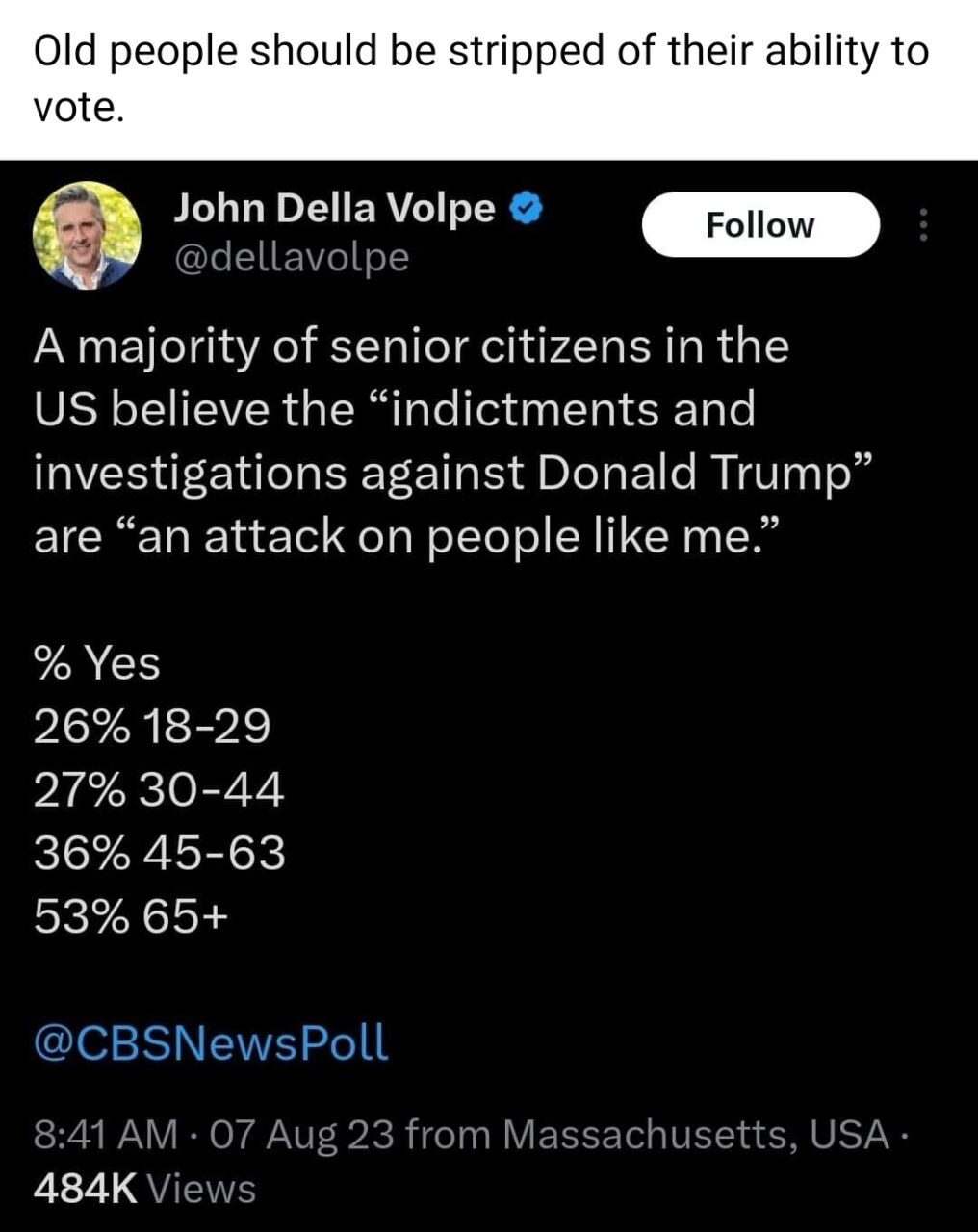Select the '26% 18-29' poll line
Image resolution: width=978 pixels, height=1232 pixels.
(x=152, y=726)
